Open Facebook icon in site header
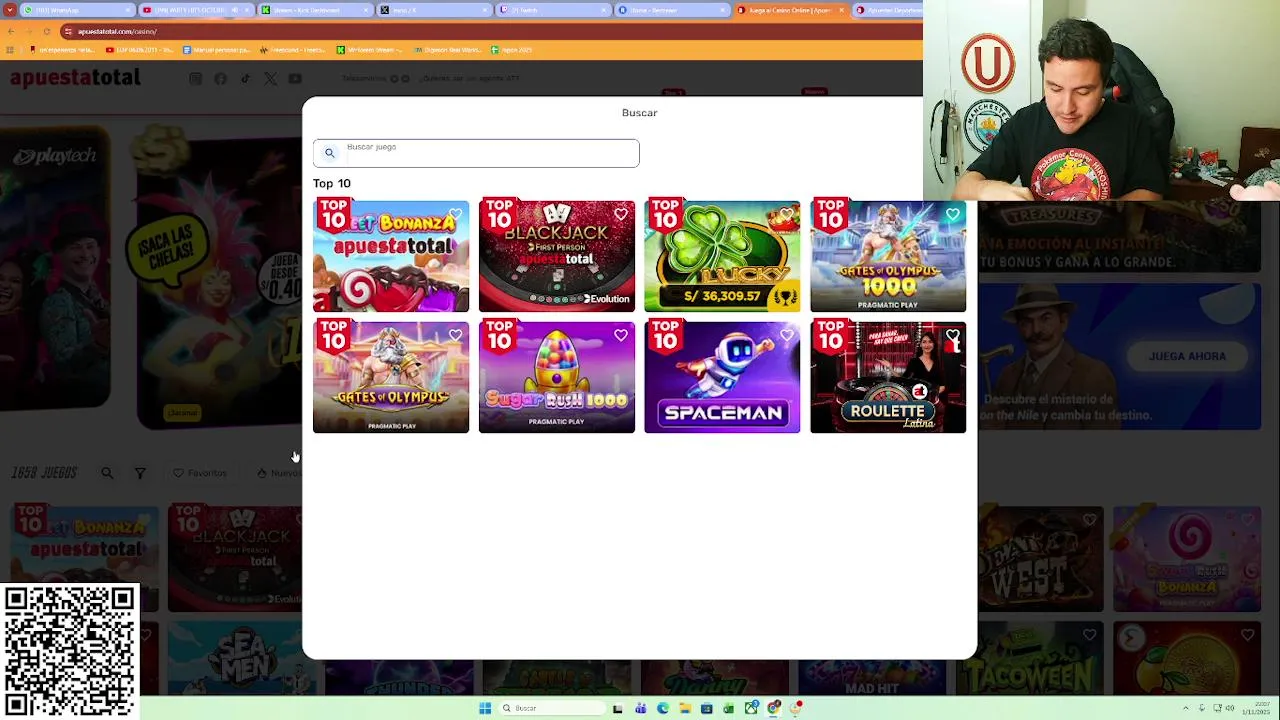 (x=220, y=78)
